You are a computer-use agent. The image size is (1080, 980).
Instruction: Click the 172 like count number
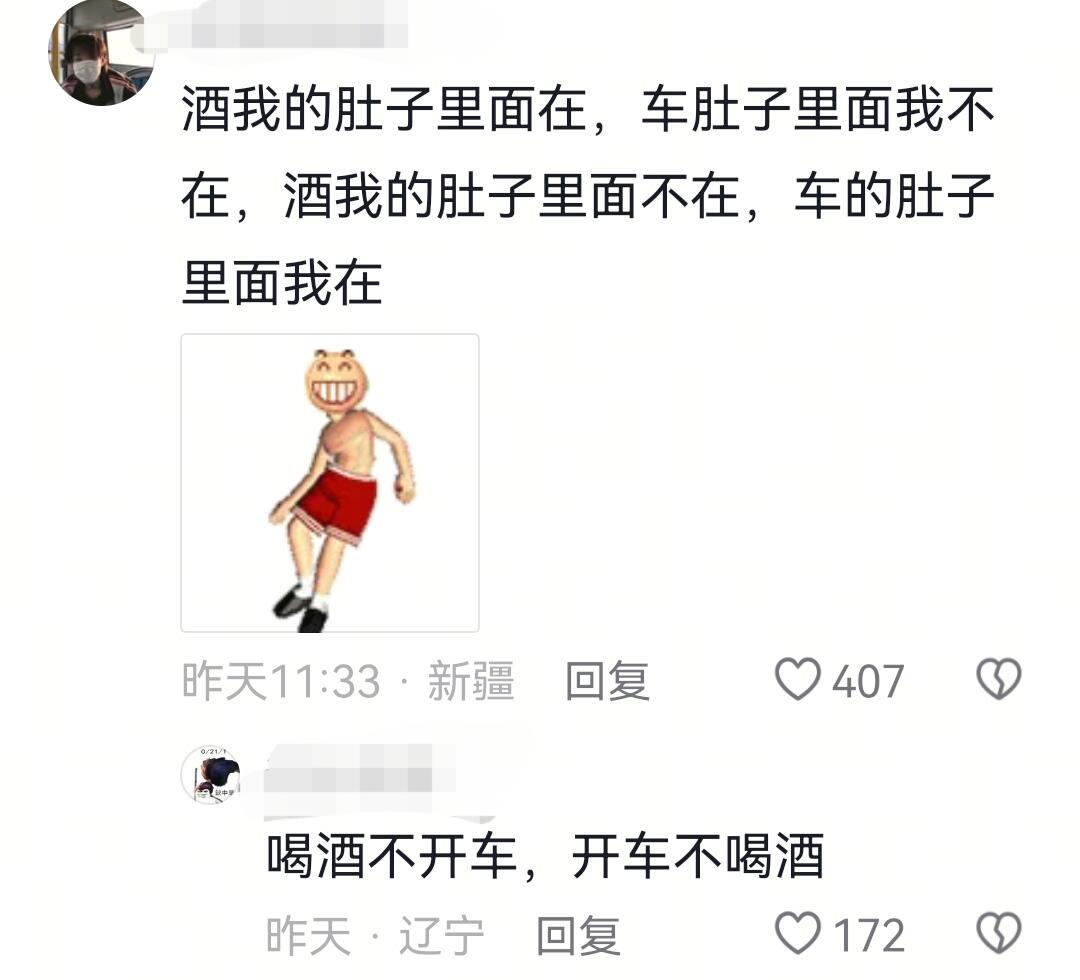(x=869, y=935)
